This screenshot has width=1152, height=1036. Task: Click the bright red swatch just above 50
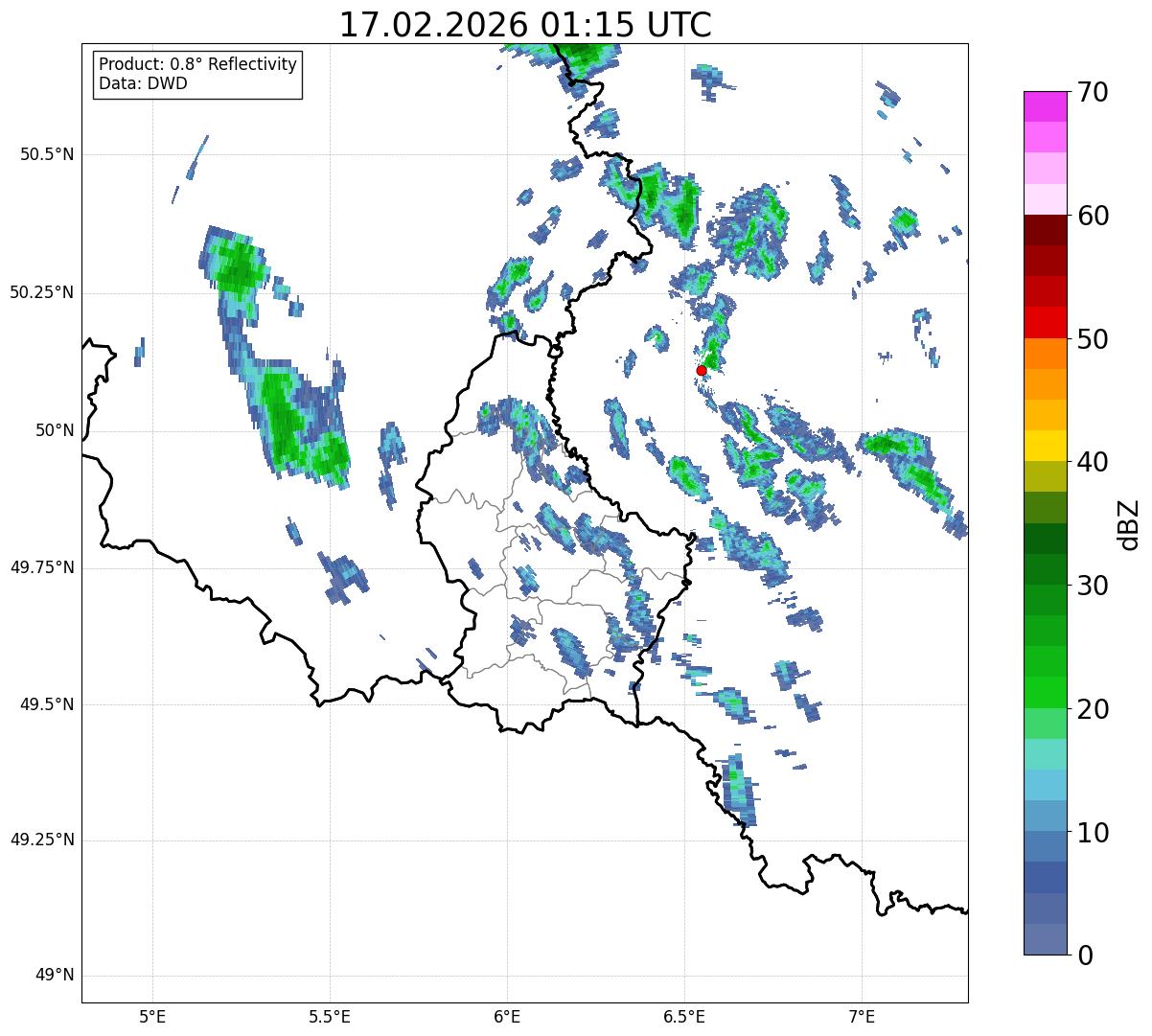pyautogui.click(x=1045, y=323)
